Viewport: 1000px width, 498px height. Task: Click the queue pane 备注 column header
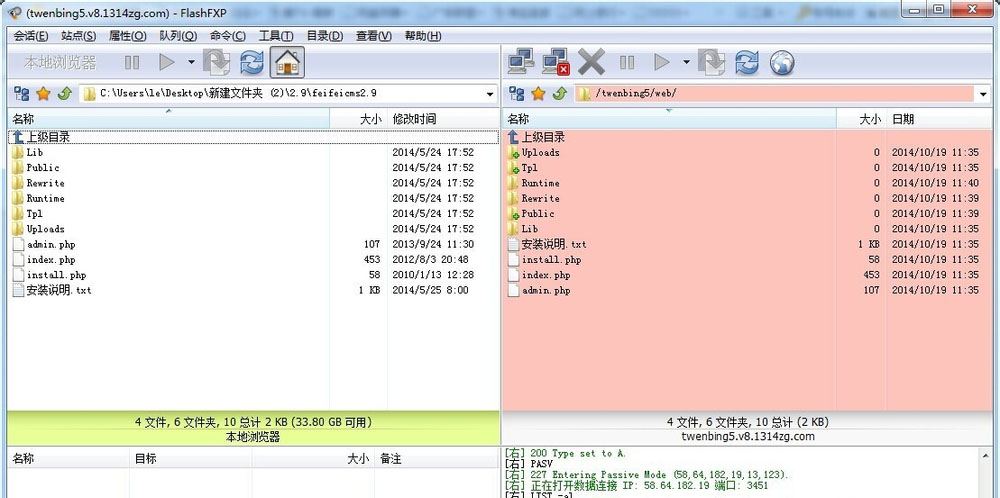[437, 458]
